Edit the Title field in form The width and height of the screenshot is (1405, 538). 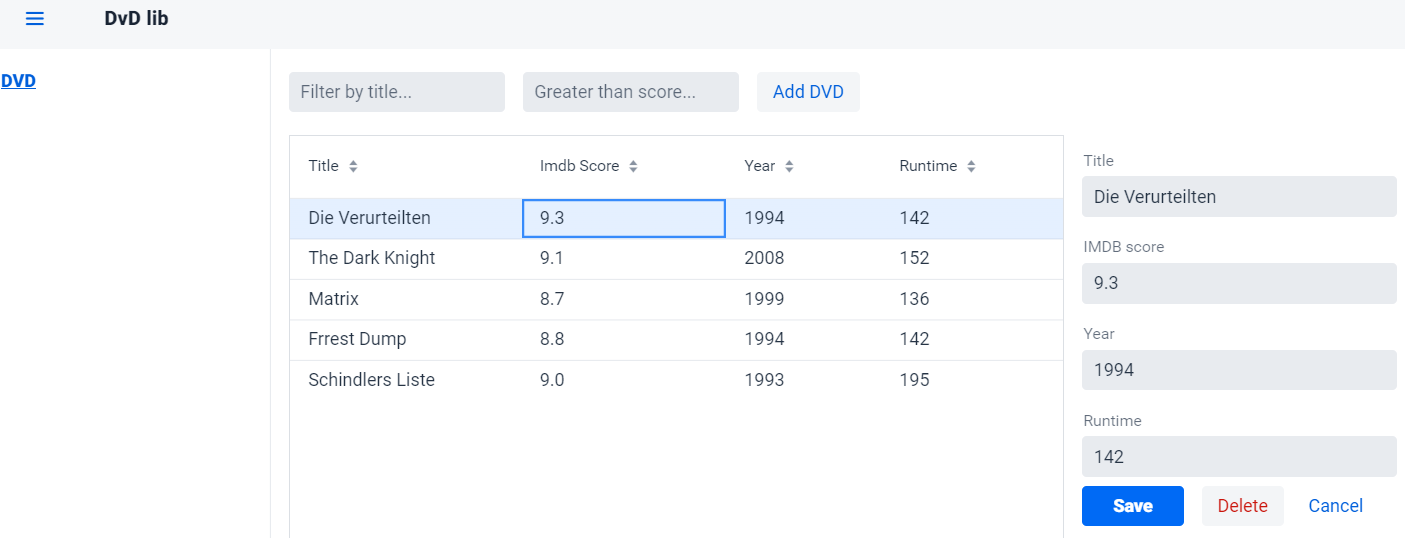(1239, 197)
